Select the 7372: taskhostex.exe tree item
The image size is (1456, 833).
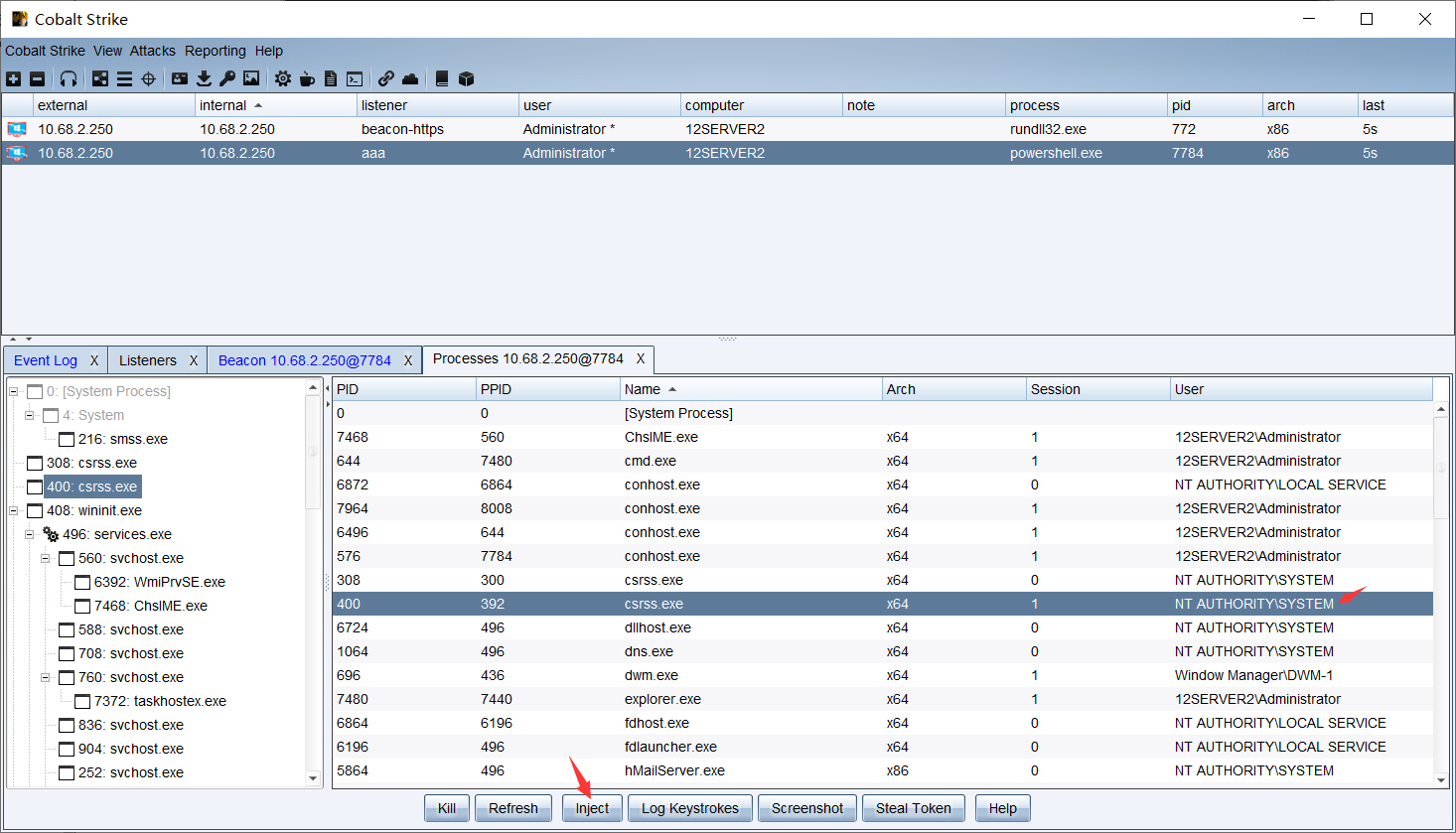click(160, 701)
